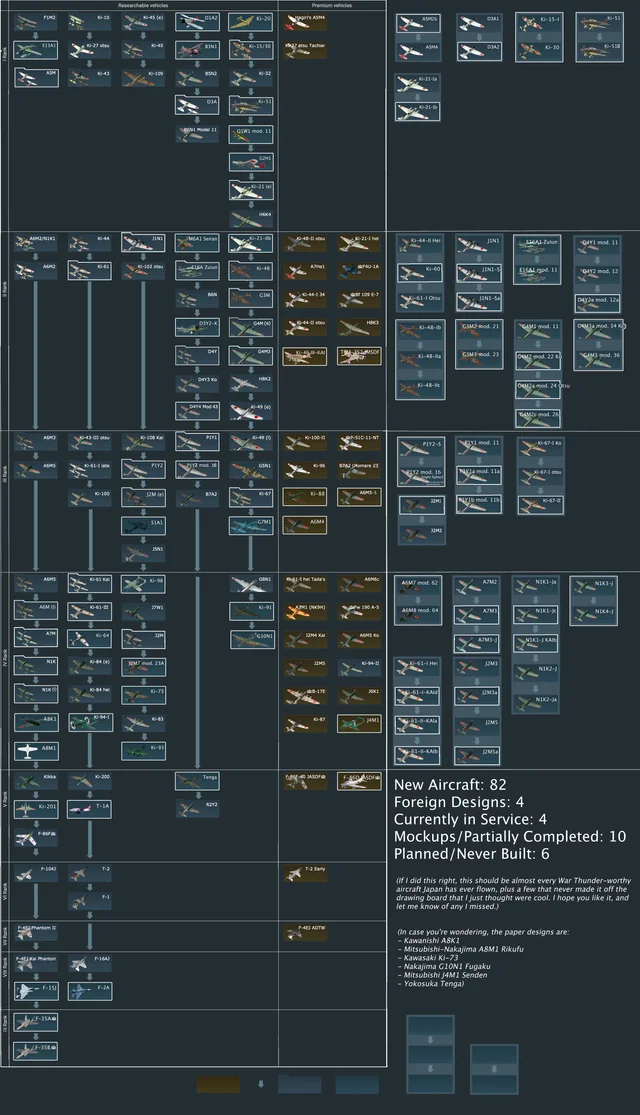Choose the G10N1 Fugaku bomber card
This screenshot has height=1115, width=640.
point(252,640)
